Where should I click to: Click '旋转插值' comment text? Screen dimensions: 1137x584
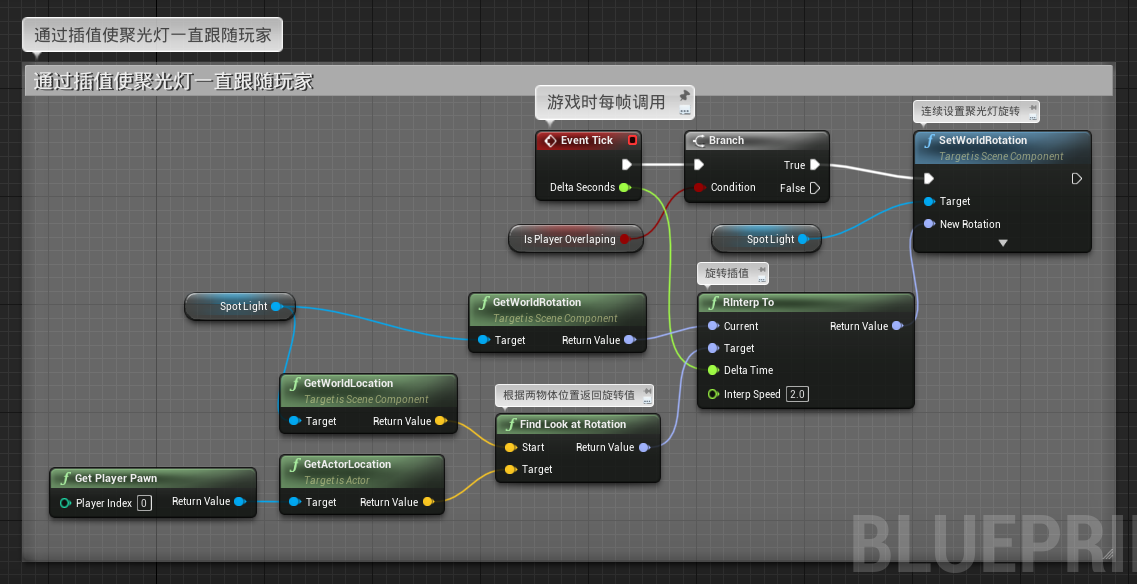727,274
